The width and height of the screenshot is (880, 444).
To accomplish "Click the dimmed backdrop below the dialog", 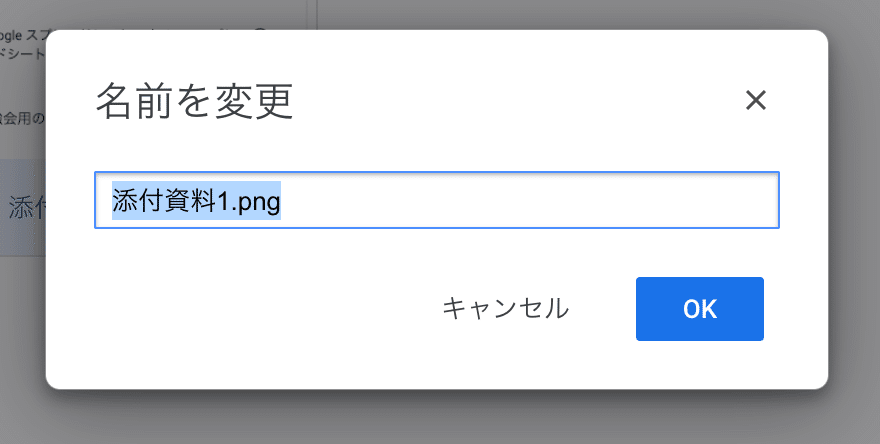I will click(x=437, y=418).
